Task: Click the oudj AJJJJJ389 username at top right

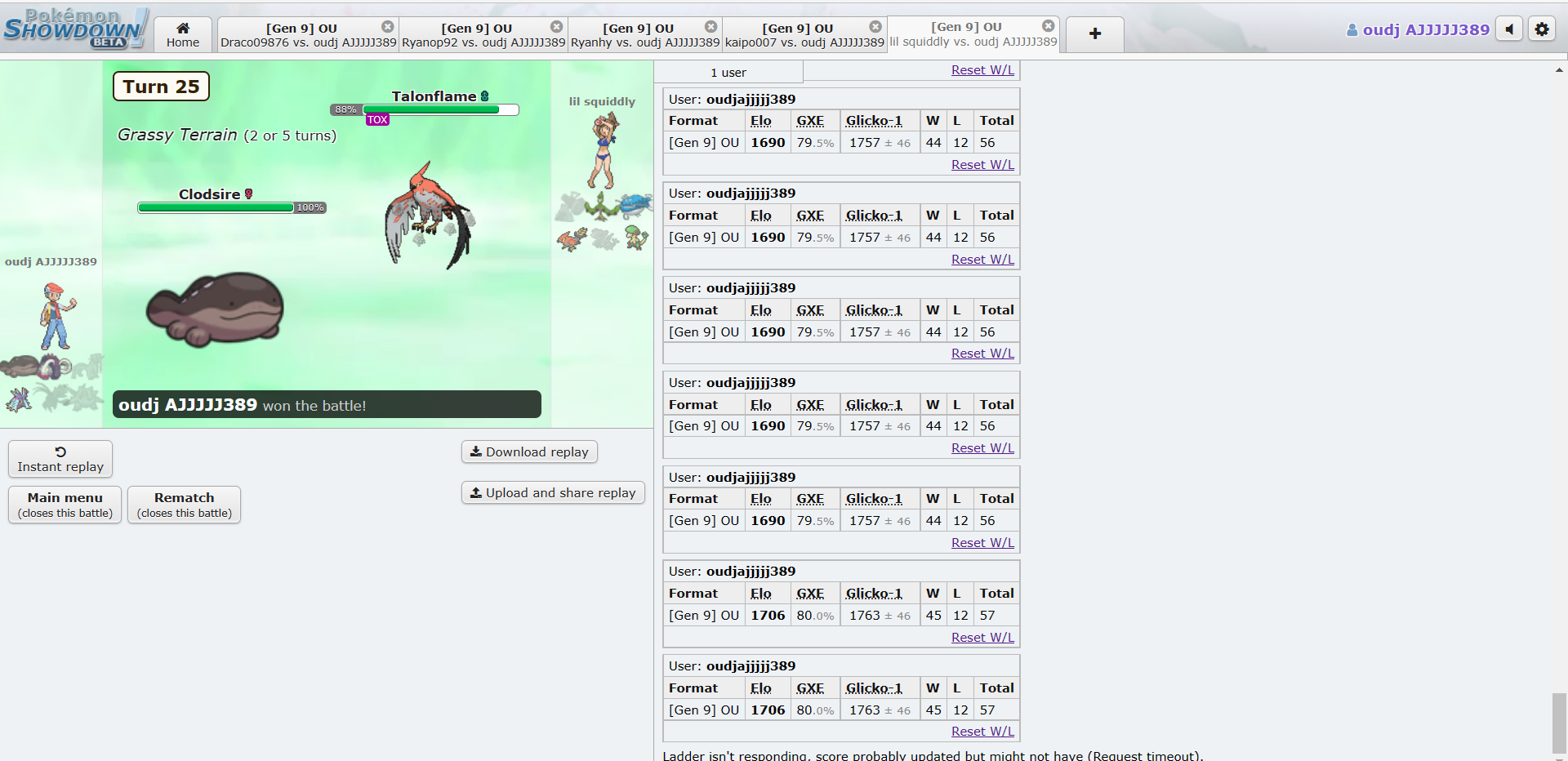Action: (x=1418, y=29)
